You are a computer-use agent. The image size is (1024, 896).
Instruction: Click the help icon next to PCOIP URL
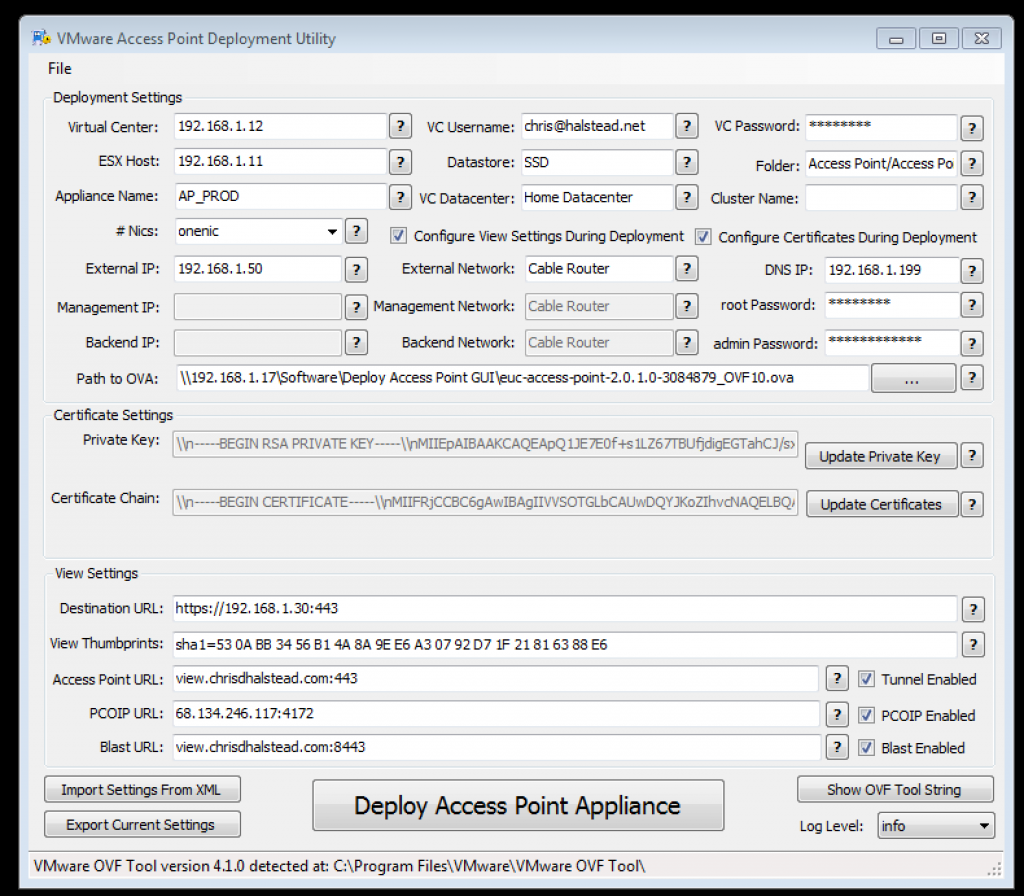coord(837,714)
